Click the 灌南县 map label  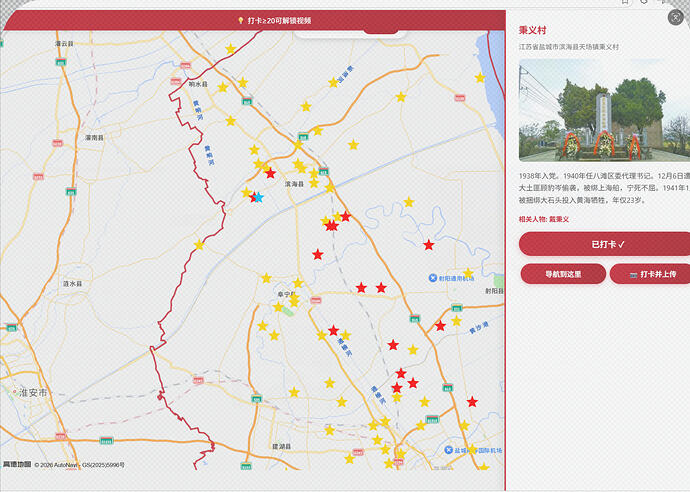[x=94, y=138]
